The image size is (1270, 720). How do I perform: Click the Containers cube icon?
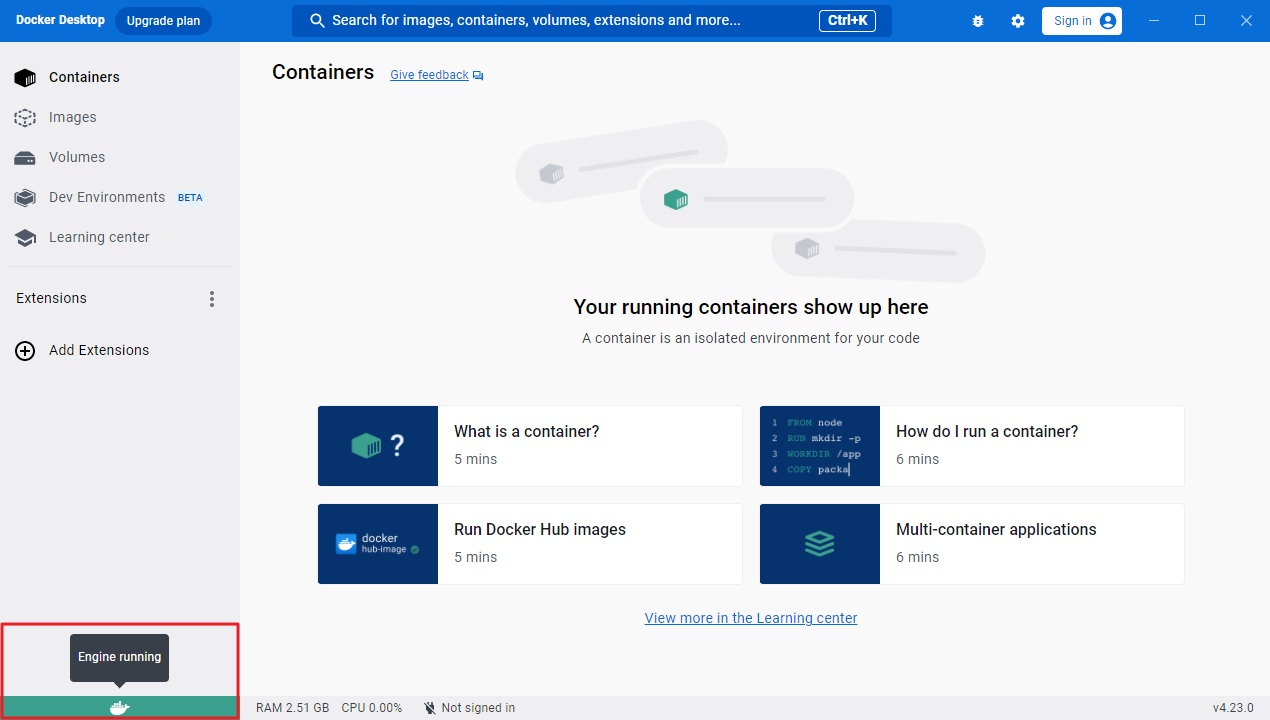(25, 78)
